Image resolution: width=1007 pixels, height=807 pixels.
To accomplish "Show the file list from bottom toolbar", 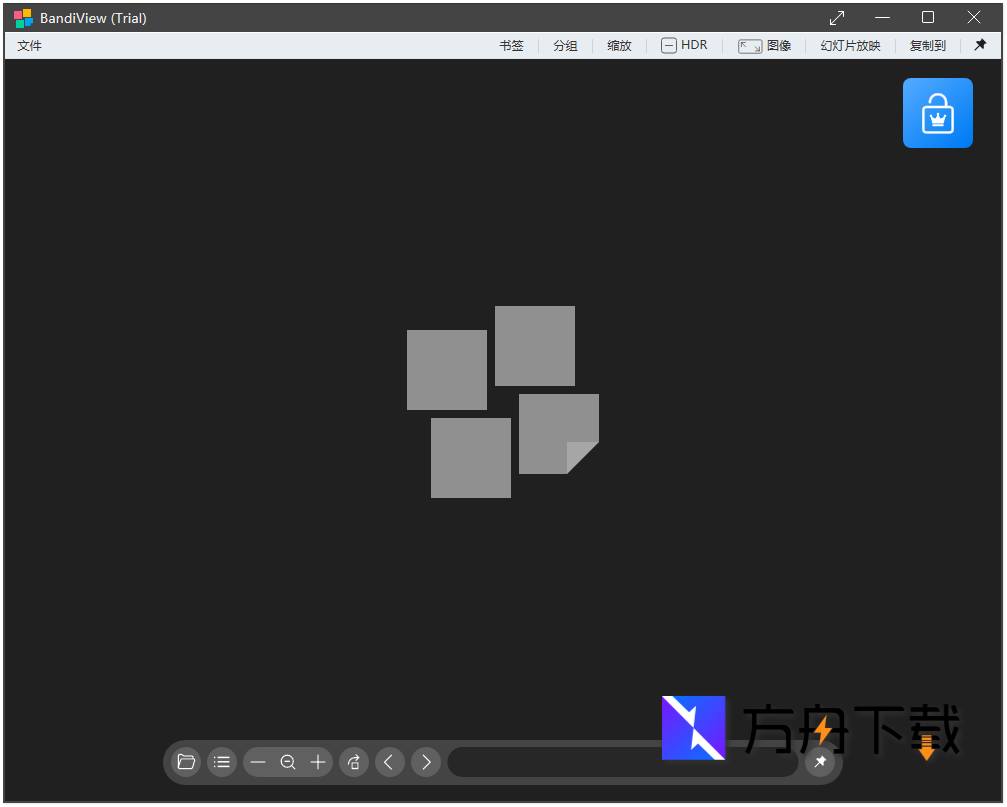I will [x=222, y=762].
